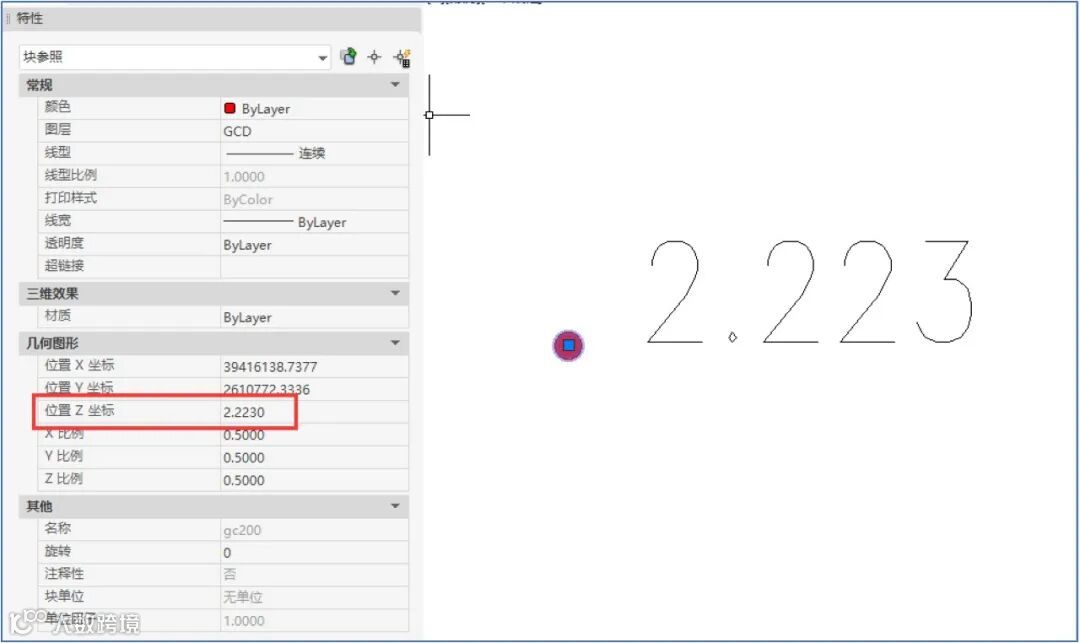This screenshot has width=1080, height=643.
Task: Click the 位置 Z 坐标 value 2.2230
Action: click(244, 412)
